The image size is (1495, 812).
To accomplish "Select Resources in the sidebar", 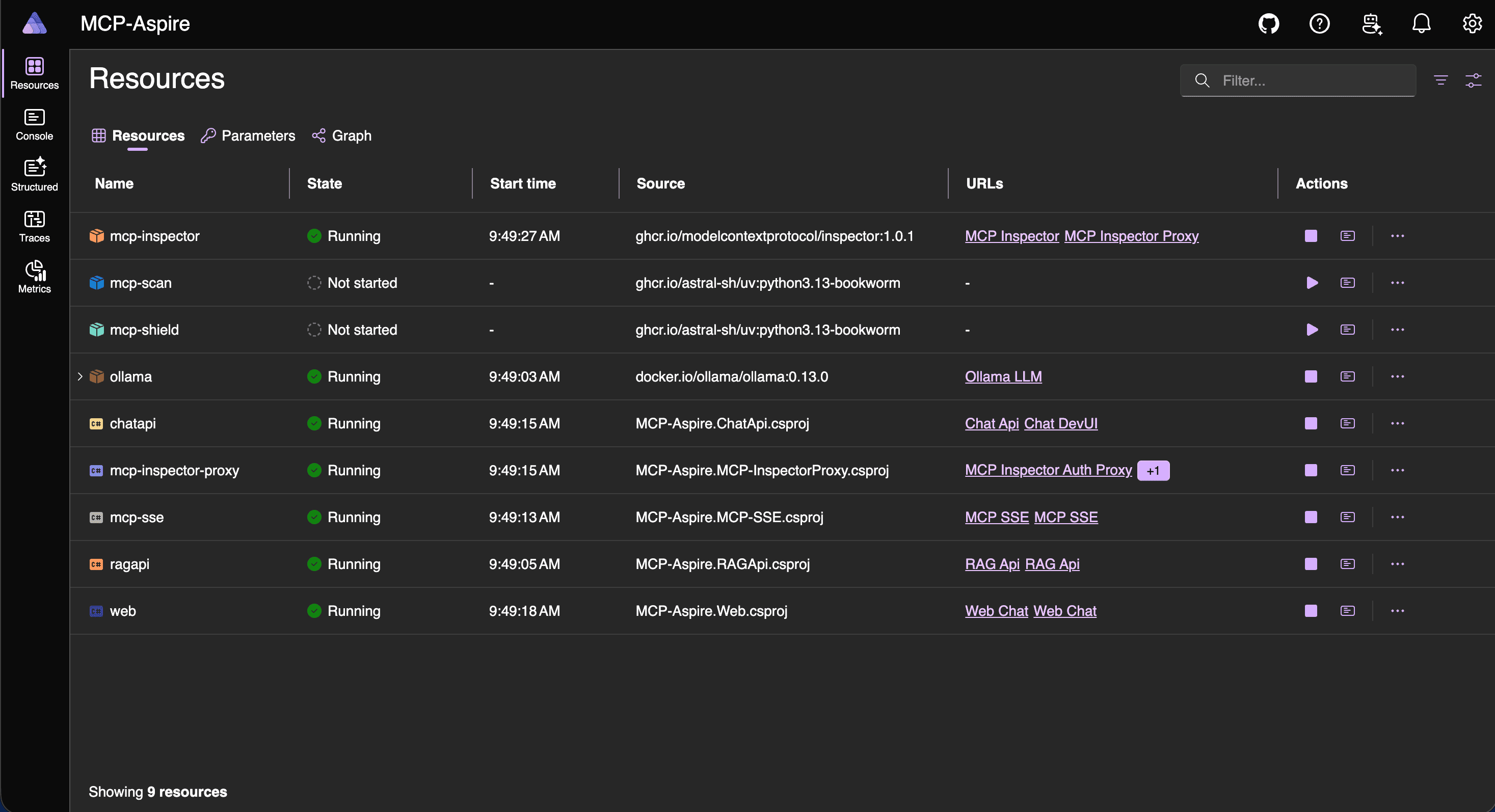I will [x=34, y=74].
